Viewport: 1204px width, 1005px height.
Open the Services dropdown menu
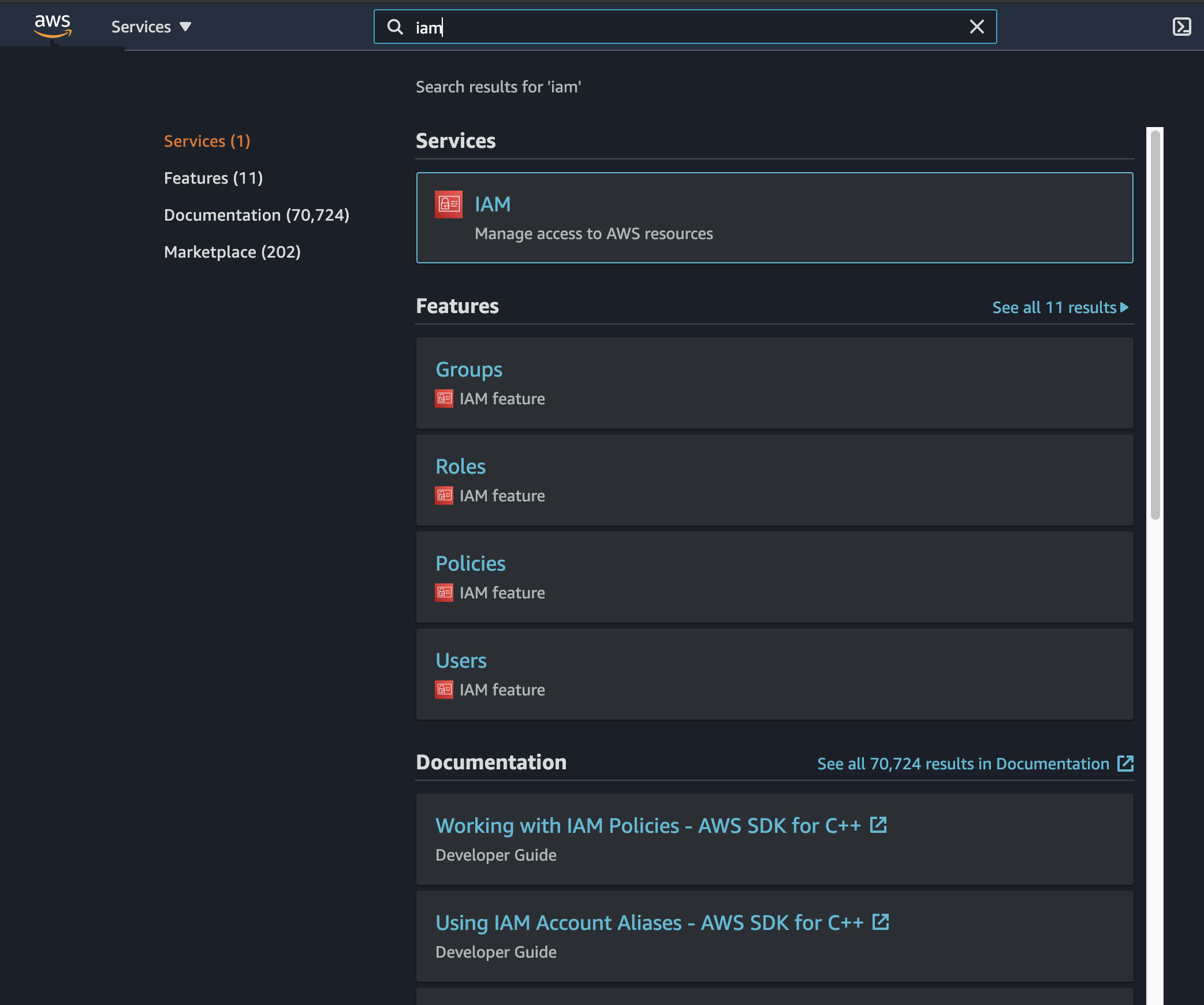click(151, 27)
